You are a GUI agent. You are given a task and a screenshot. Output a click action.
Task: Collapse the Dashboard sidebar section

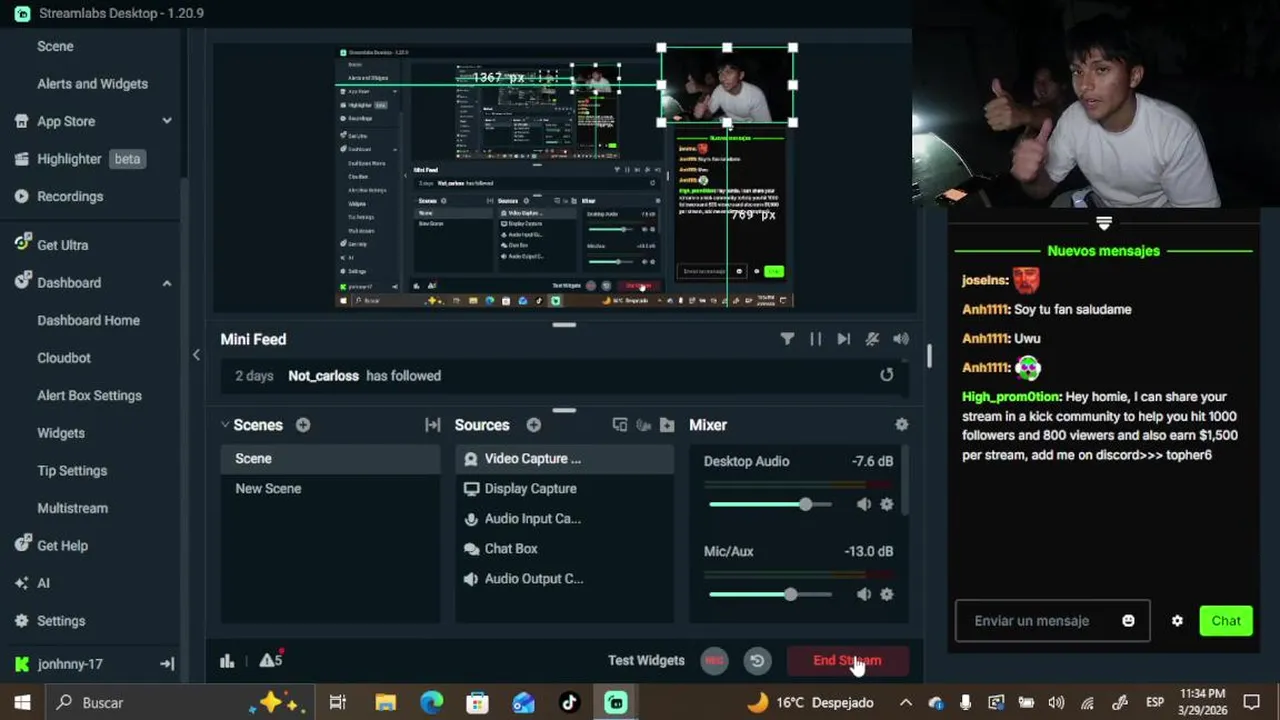[167, 283]
